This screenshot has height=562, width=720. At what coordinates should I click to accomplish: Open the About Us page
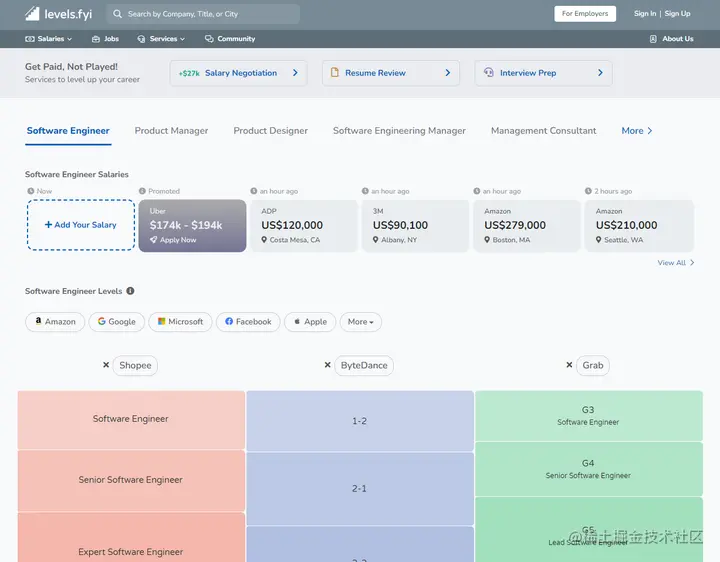tap(671, 39)
